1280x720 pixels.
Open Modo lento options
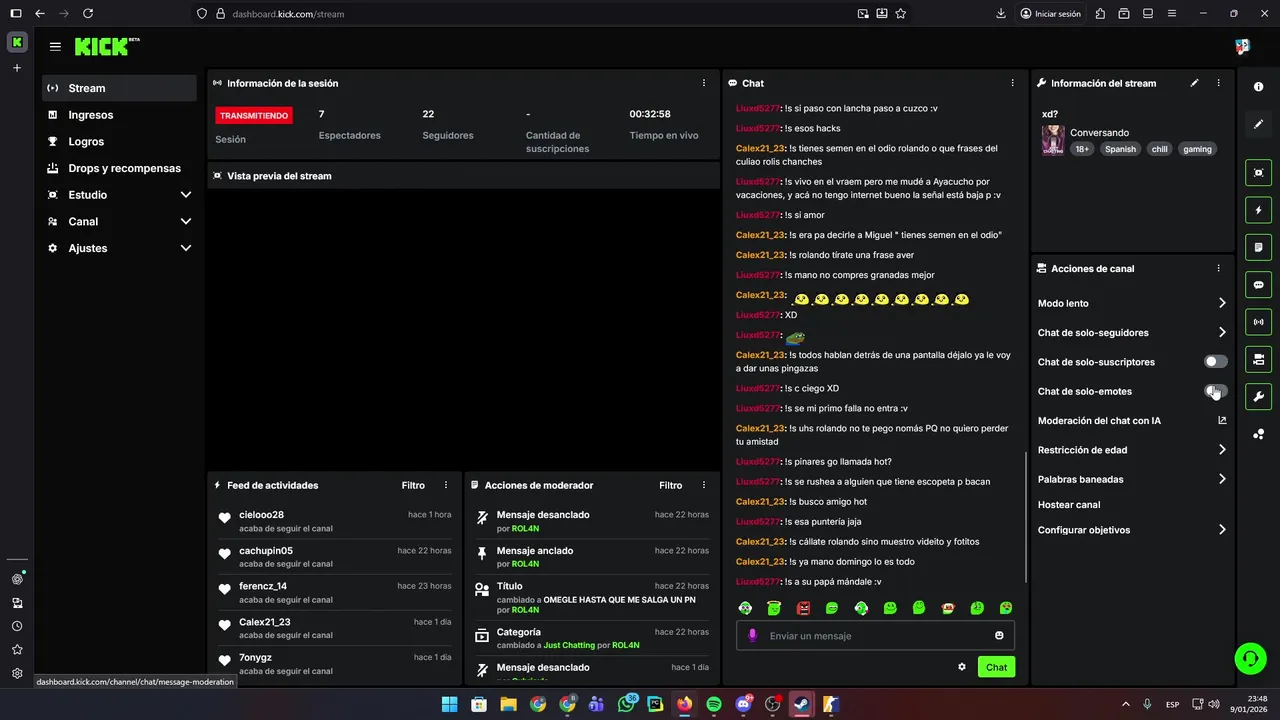click(x=1132, y=303)
